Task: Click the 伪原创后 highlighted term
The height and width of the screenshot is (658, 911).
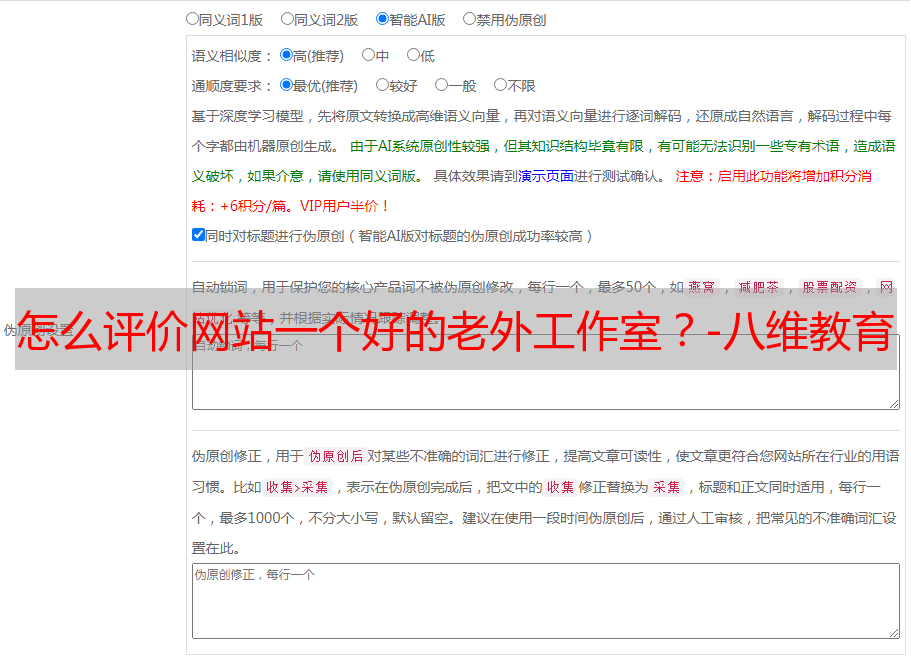Action: [x=336, y=456]
